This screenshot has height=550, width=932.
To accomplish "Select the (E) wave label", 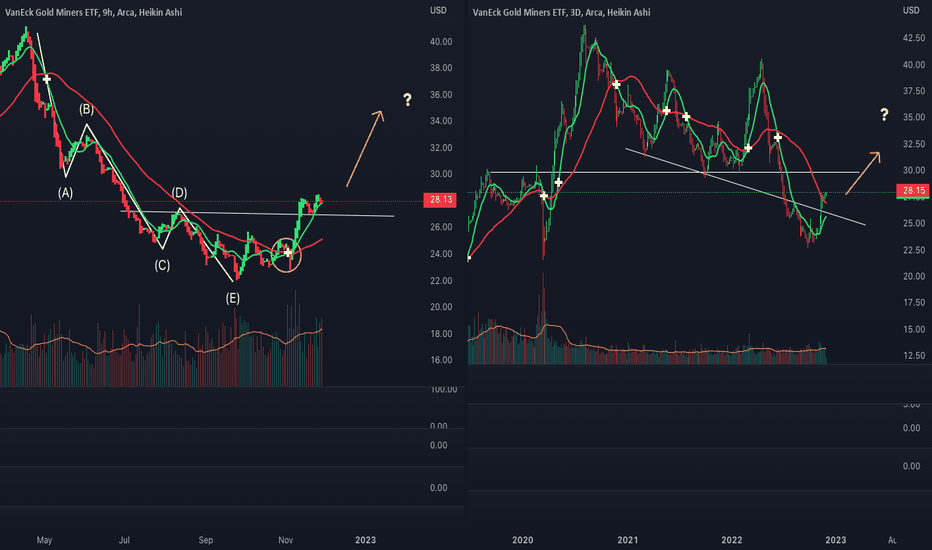I will pos(232,298).
